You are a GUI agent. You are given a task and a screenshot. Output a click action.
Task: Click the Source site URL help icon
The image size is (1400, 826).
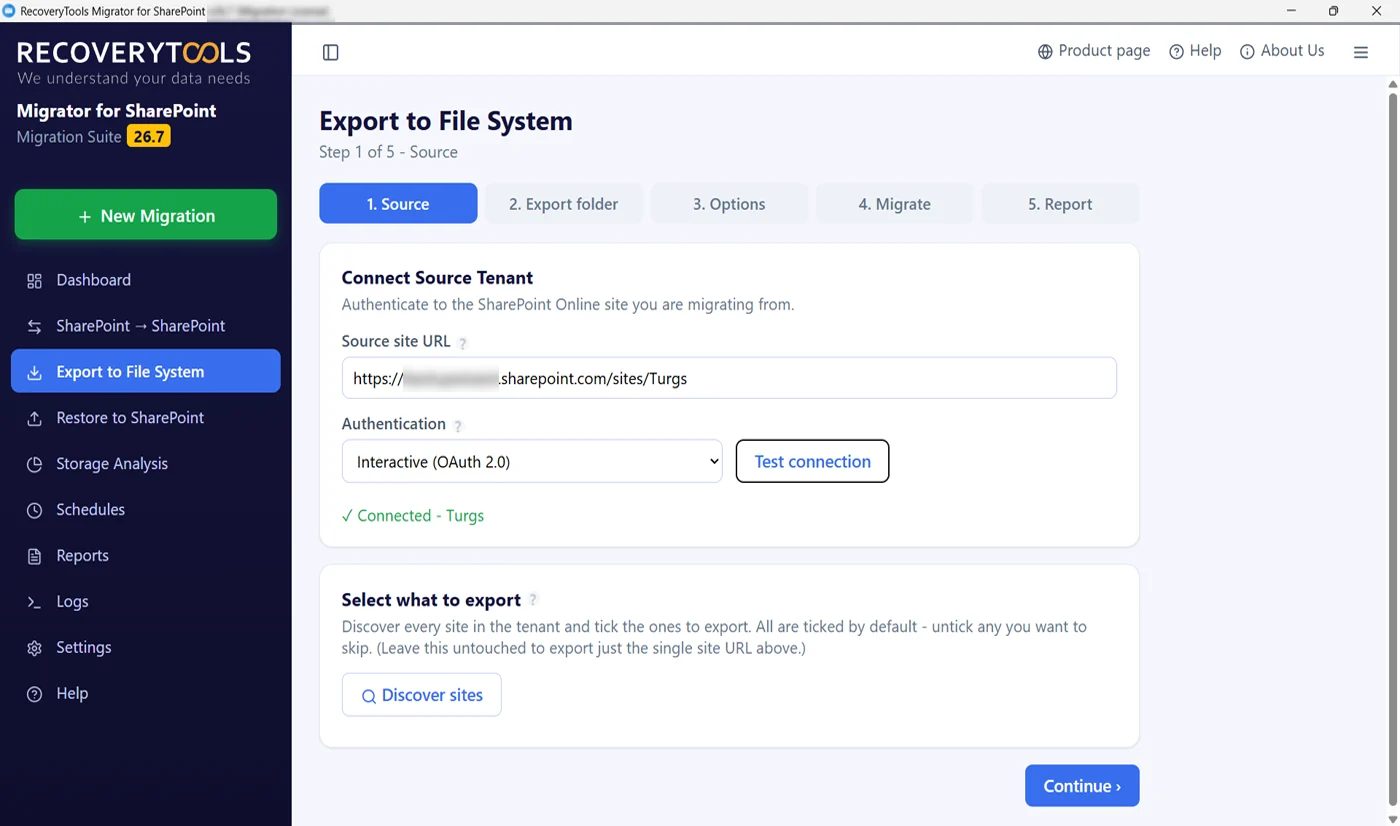pos(462,343)
